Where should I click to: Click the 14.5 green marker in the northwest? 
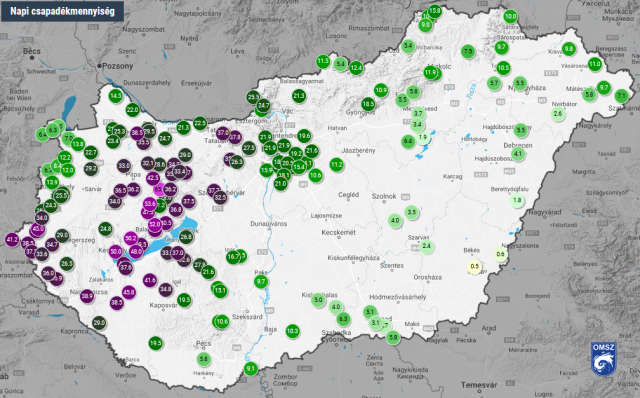[116, 96]
